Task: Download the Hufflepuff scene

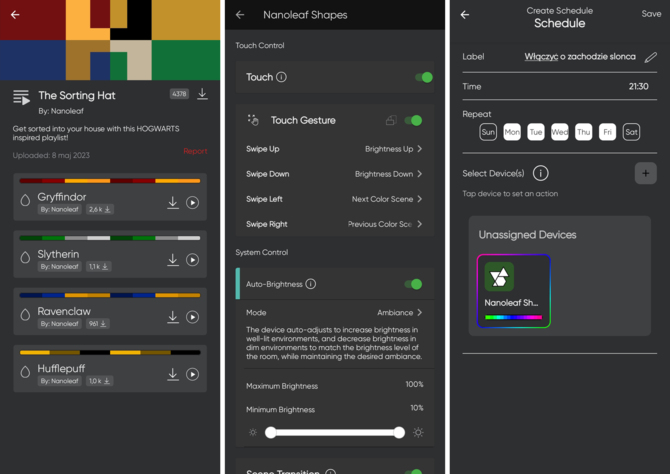Action: coord(173,374)
